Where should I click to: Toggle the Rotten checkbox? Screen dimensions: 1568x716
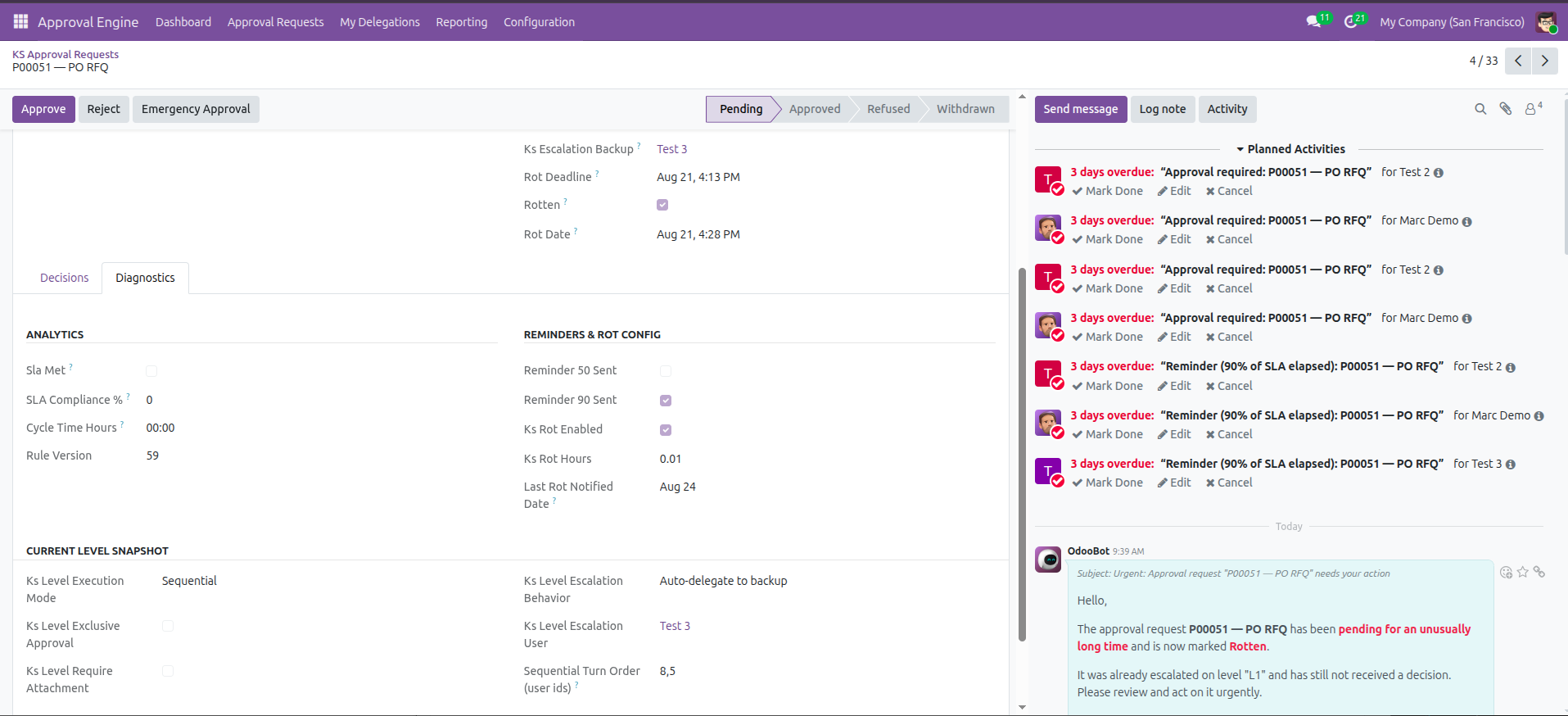tap(662, 205)
